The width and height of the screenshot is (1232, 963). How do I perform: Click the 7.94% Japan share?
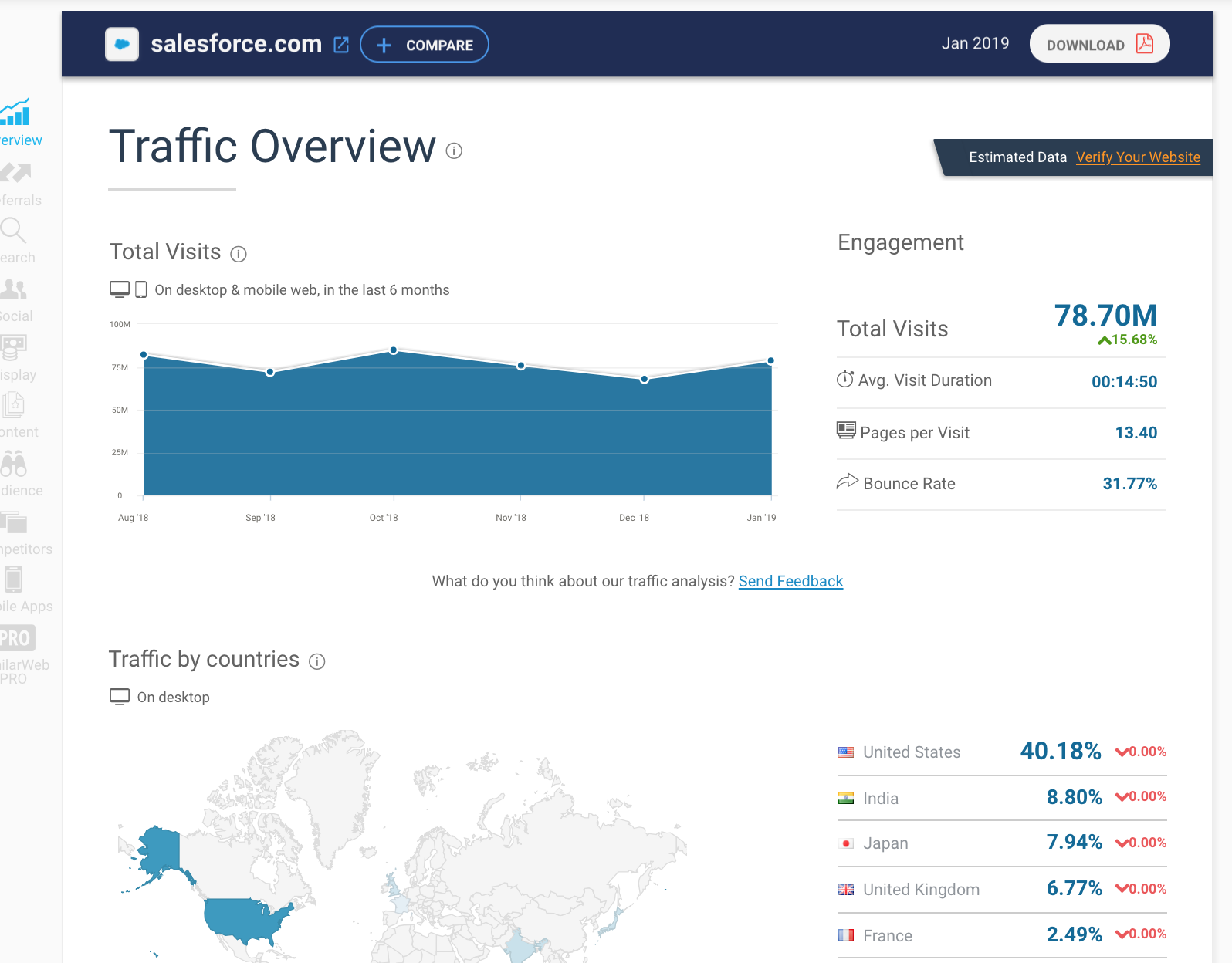pyautogui.click(x=1074, y=842)
